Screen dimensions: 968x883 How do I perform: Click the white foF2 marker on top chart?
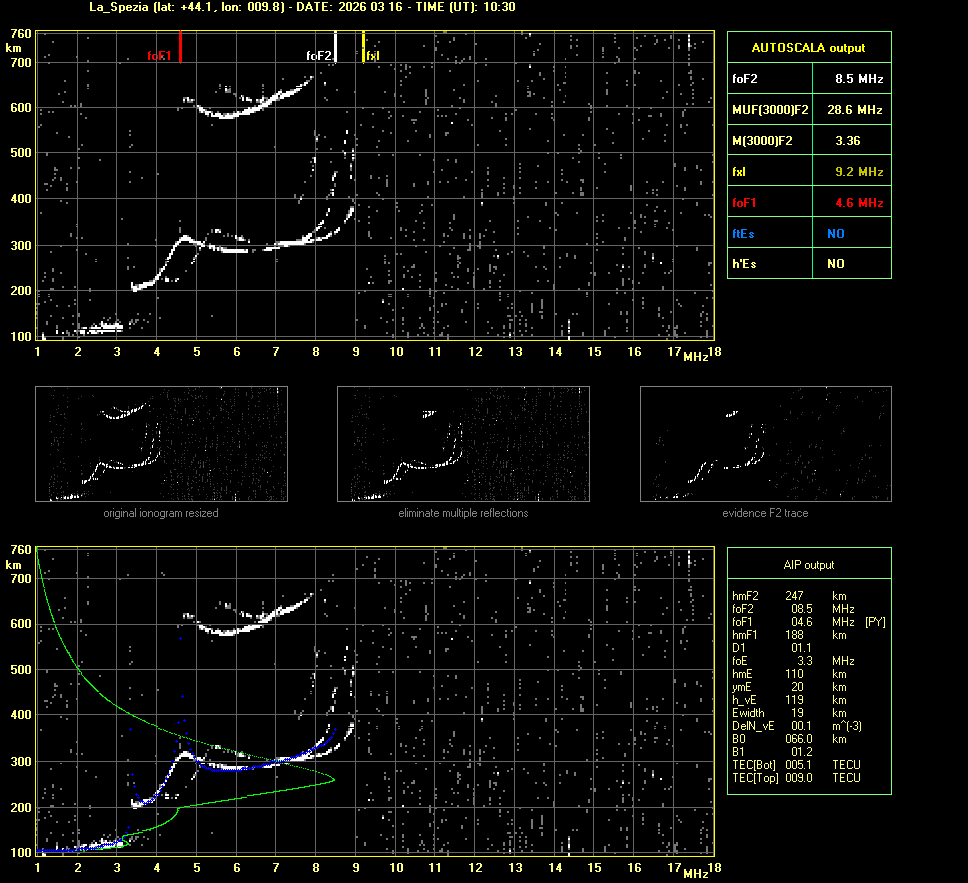[336, 47]
